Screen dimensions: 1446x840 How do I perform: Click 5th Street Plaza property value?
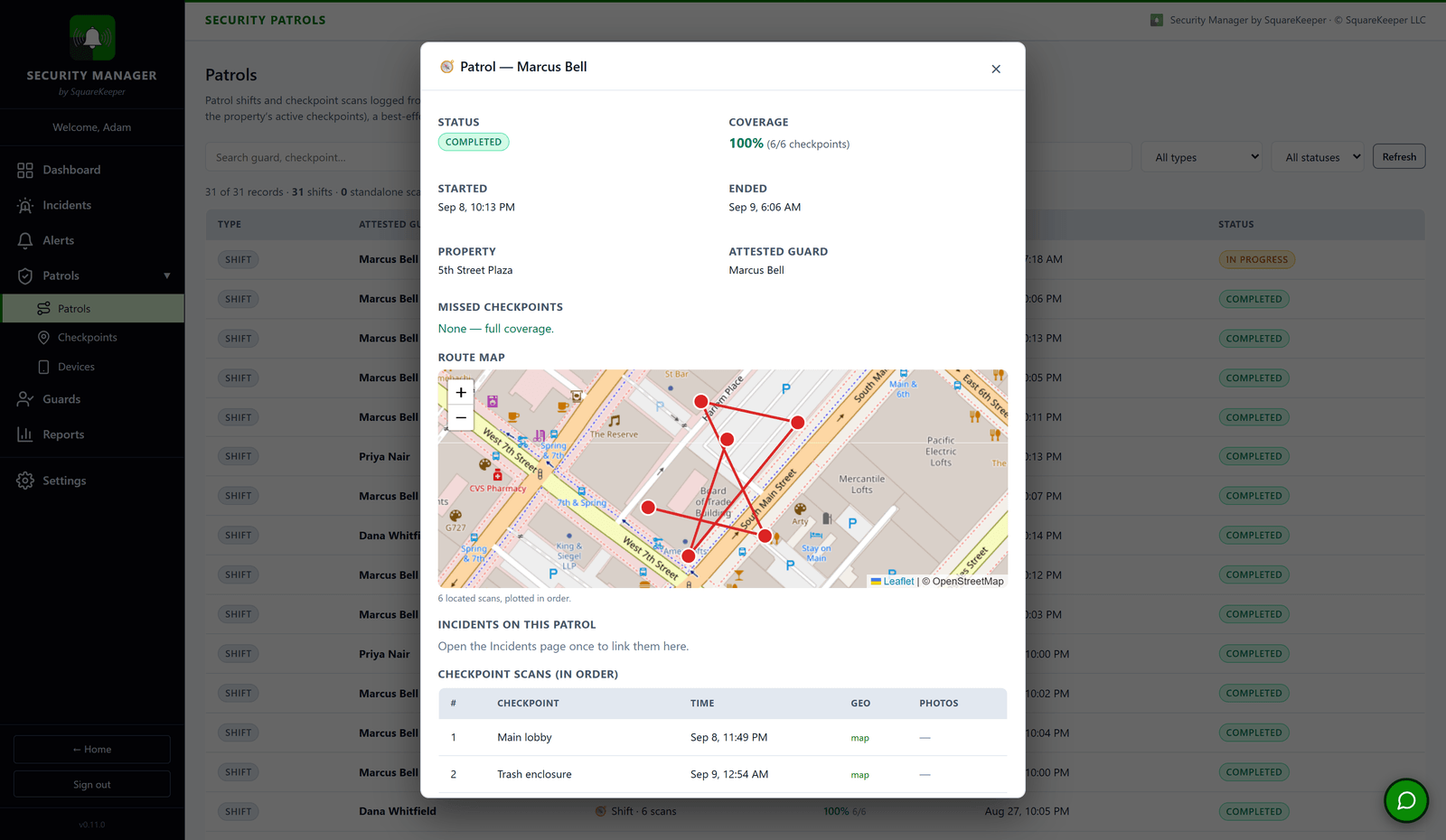point(475,270)
